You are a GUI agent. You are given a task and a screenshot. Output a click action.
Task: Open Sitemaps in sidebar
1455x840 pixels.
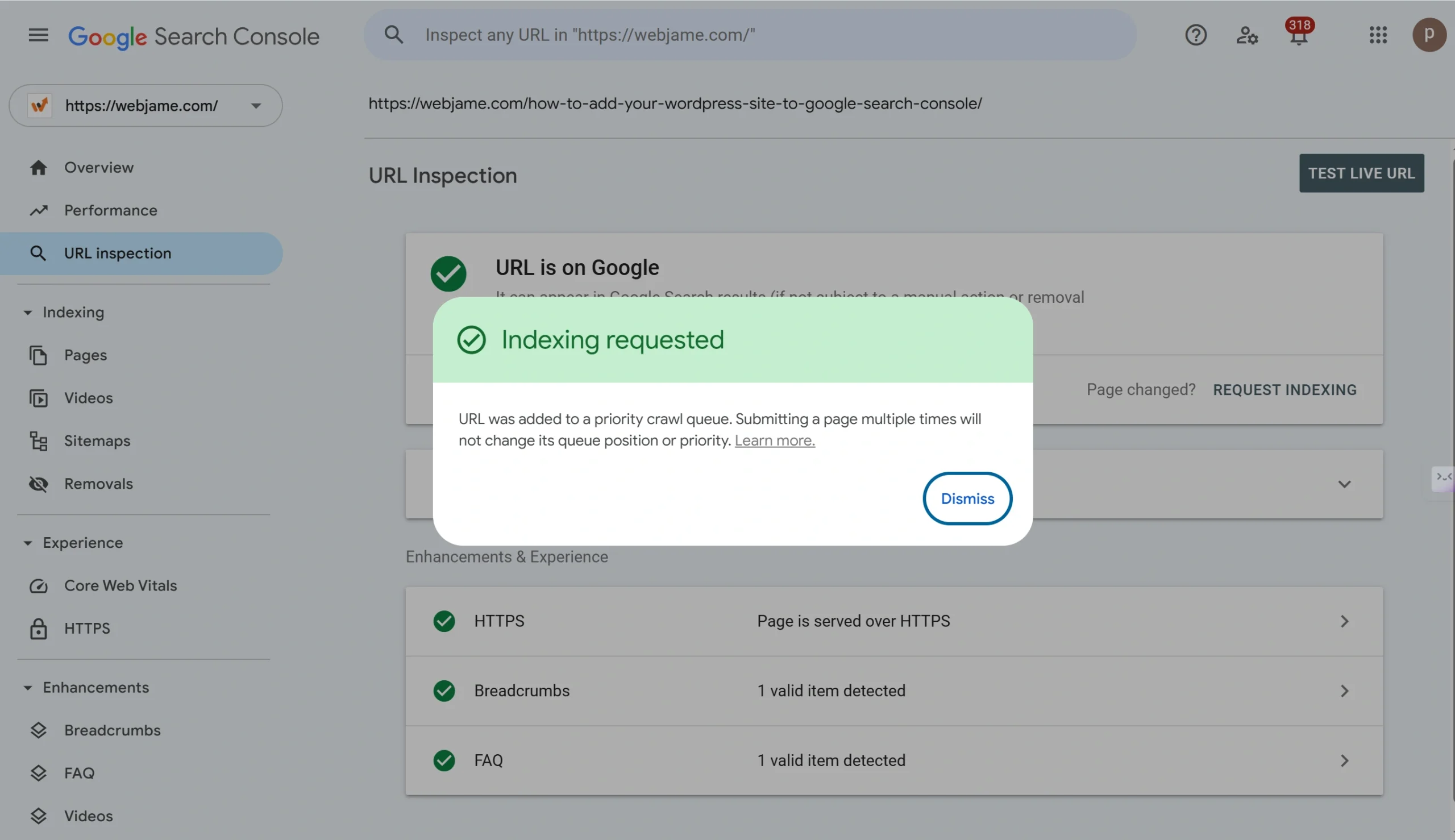[x=142, y=441]
